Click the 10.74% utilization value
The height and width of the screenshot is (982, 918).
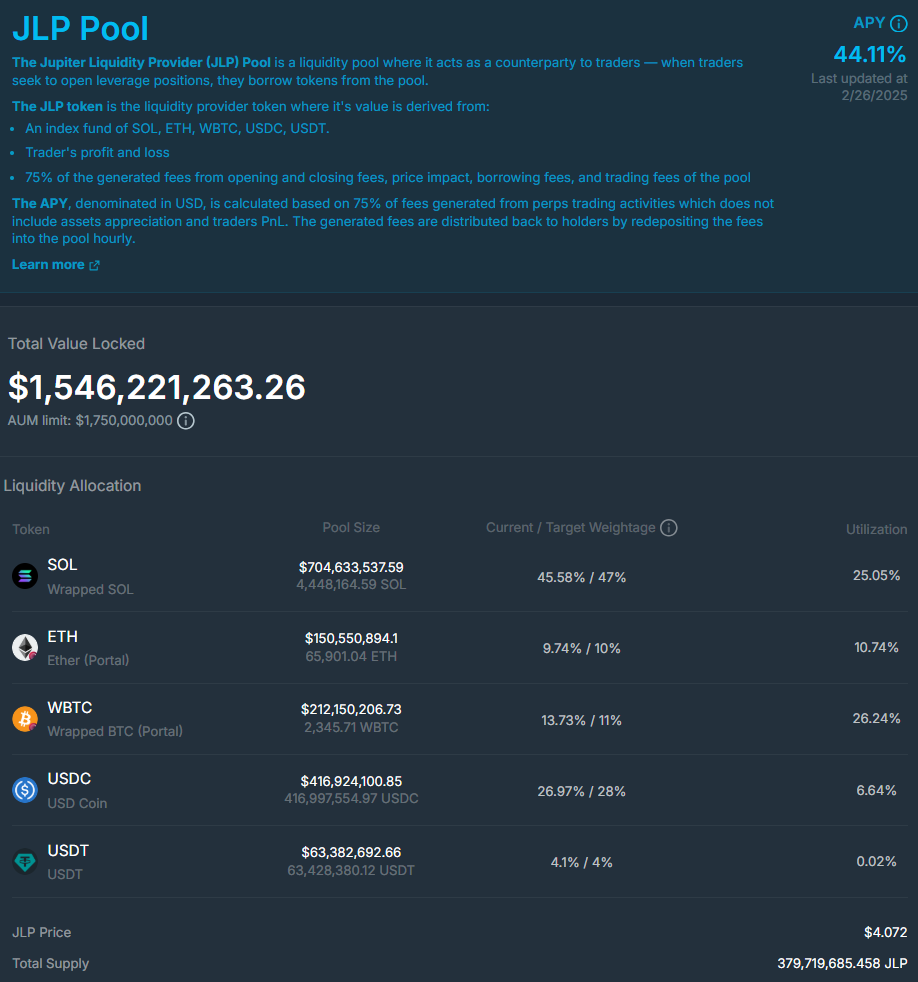tap(876, 648)
